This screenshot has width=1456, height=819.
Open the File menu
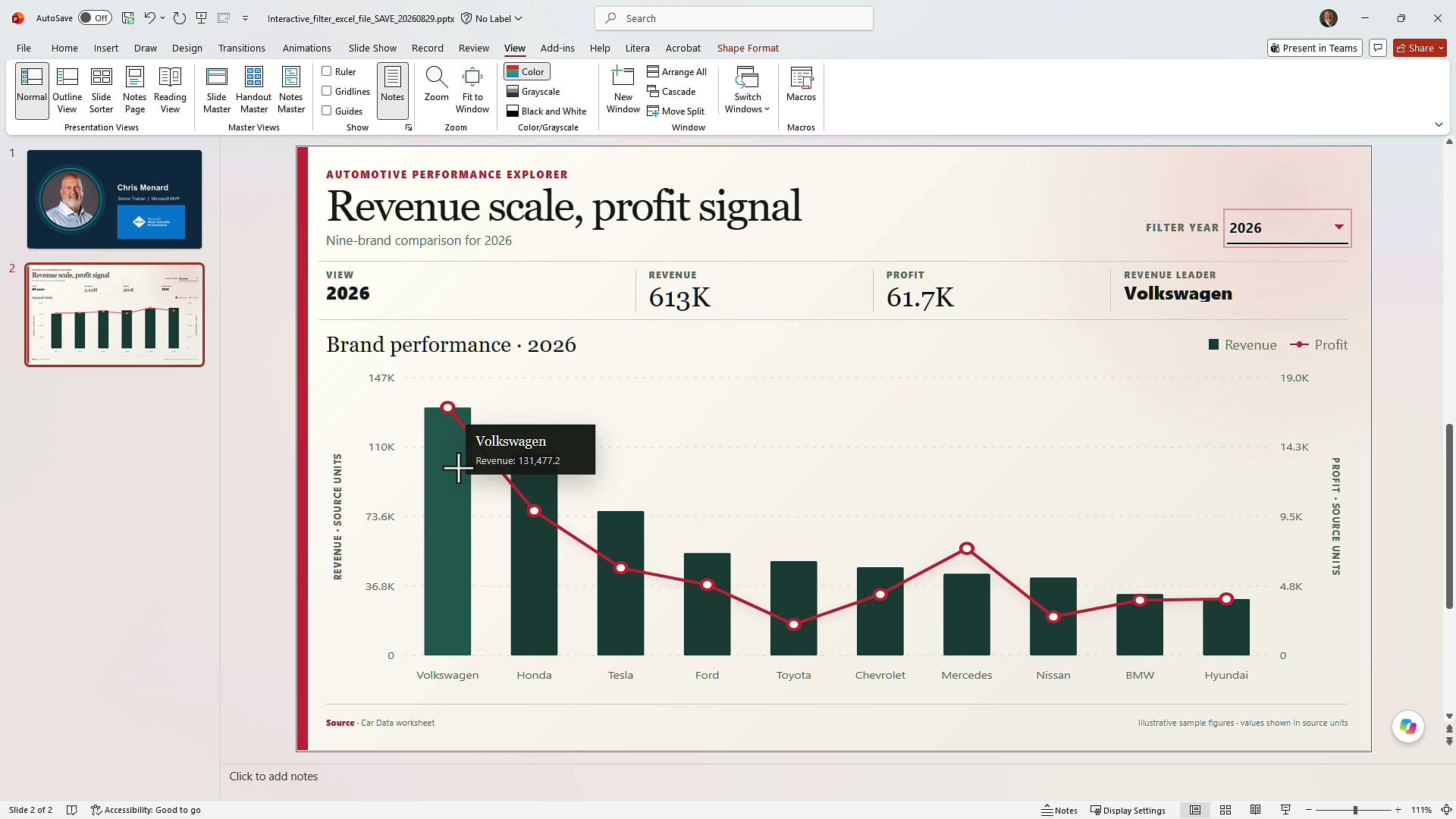(24, 48)
